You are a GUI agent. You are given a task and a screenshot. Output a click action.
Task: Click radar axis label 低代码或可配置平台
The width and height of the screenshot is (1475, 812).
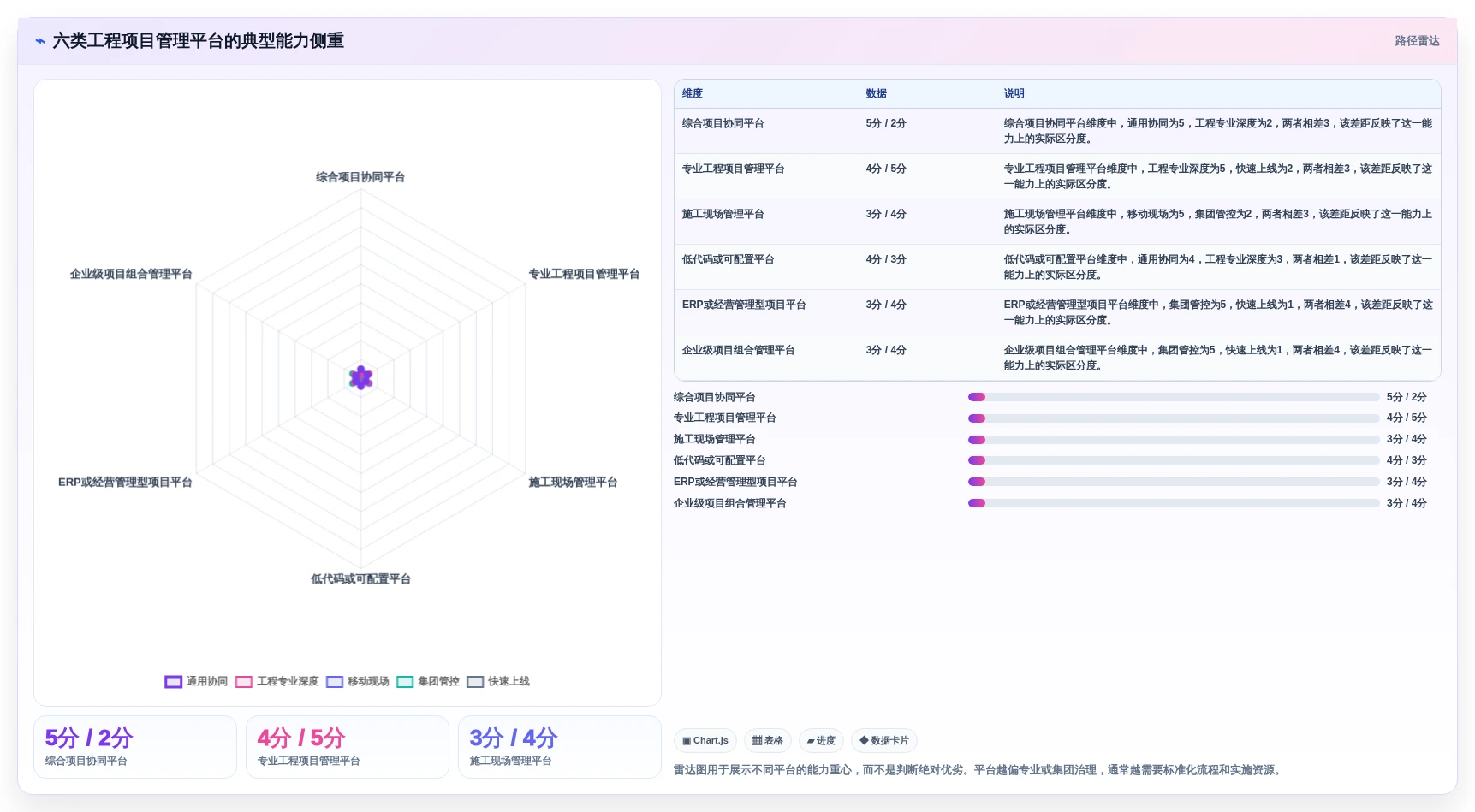point(360,579)
